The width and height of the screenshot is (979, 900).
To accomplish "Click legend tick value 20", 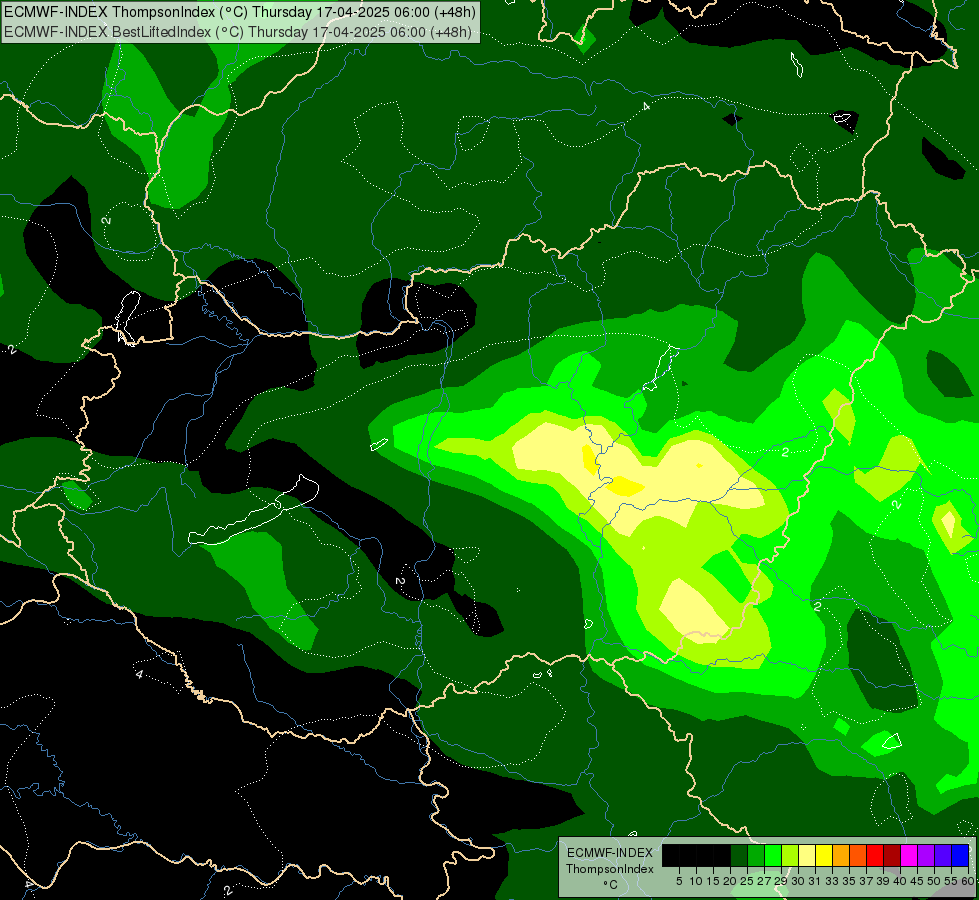I will 730,881.
